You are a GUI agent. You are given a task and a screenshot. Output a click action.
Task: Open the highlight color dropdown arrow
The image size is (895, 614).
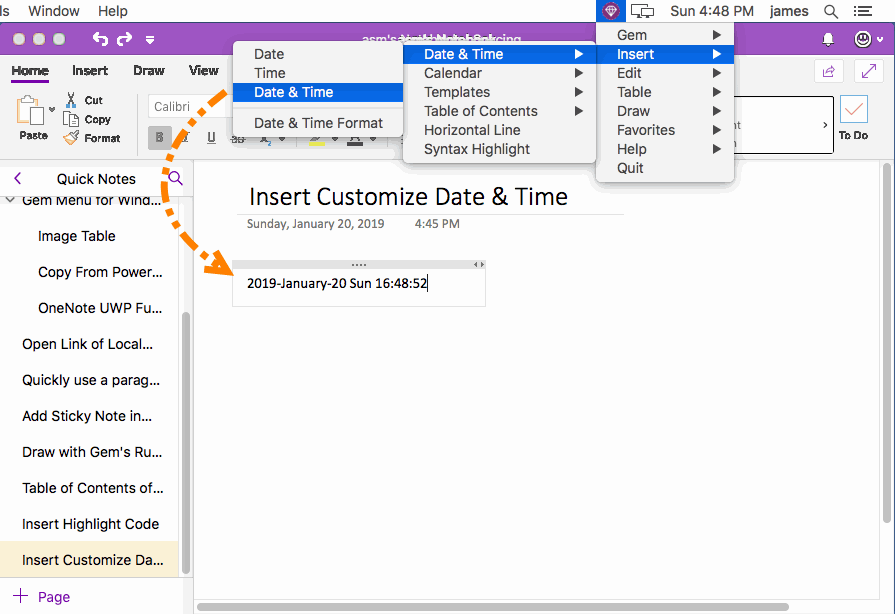[x=335, y=139]
